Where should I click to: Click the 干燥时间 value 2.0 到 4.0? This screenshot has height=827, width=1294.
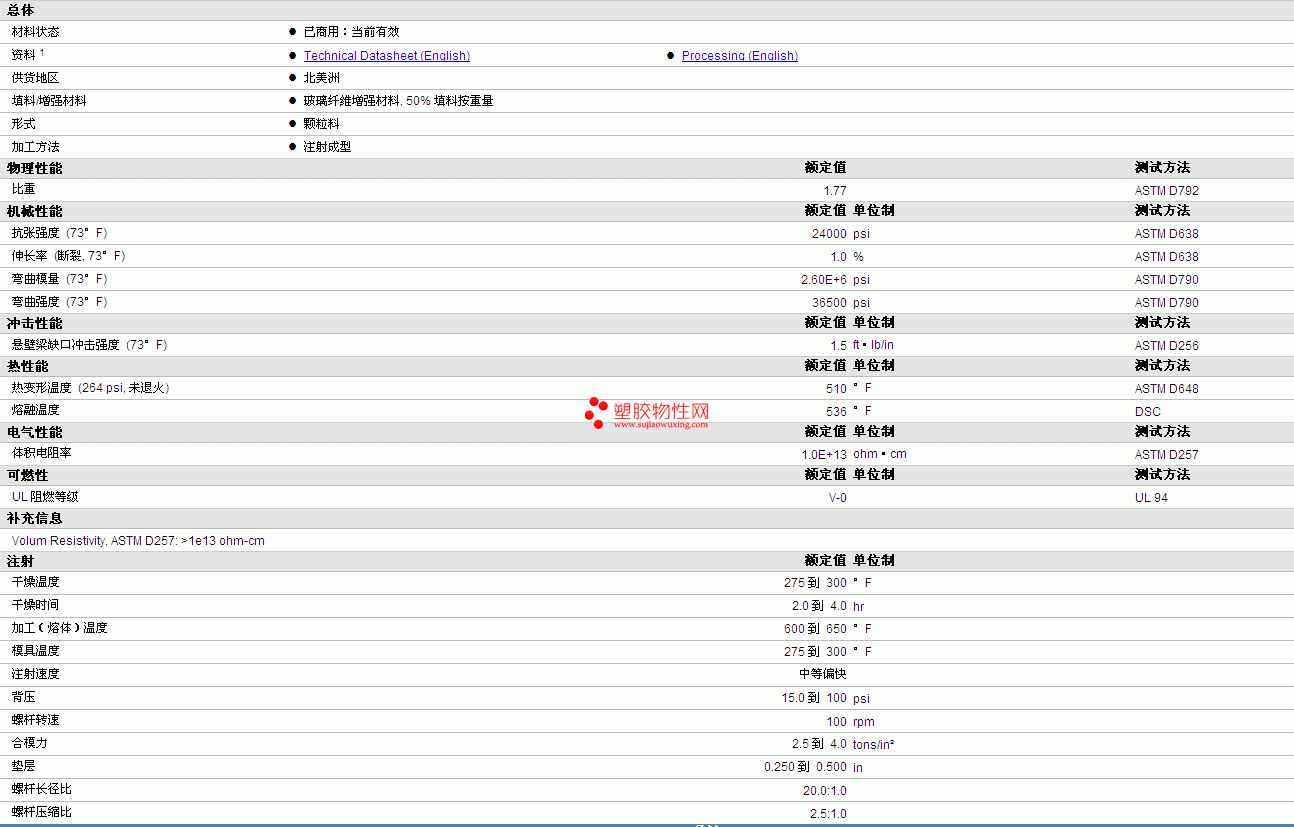pos(819,606)
